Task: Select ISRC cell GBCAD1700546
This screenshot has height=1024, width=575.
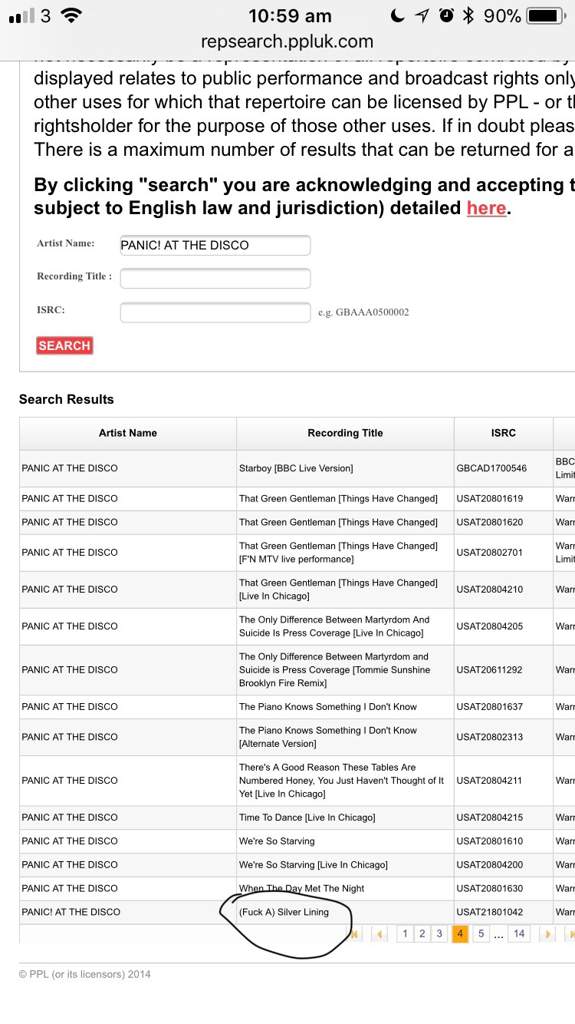Action: point(503,468)
